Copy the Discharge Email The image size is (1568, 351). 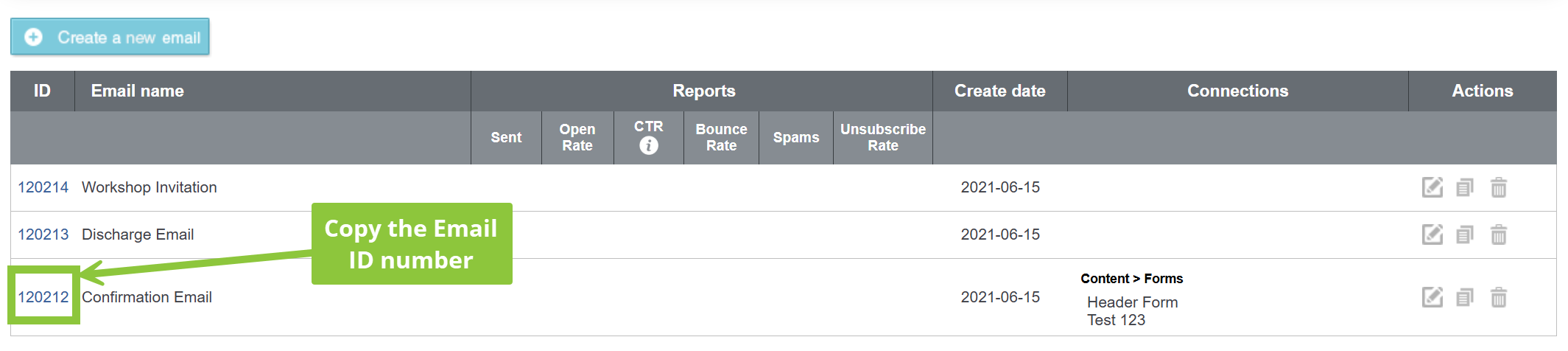(1465, 234)
